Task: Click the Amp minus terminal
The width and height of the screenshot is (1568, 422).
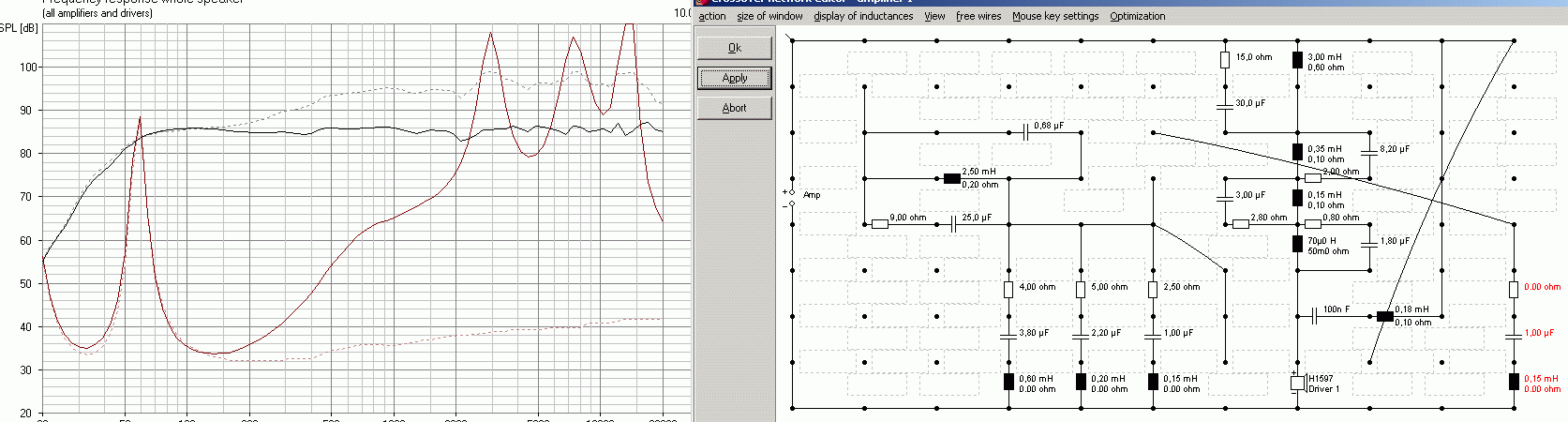Action: (x=792, y=204)
